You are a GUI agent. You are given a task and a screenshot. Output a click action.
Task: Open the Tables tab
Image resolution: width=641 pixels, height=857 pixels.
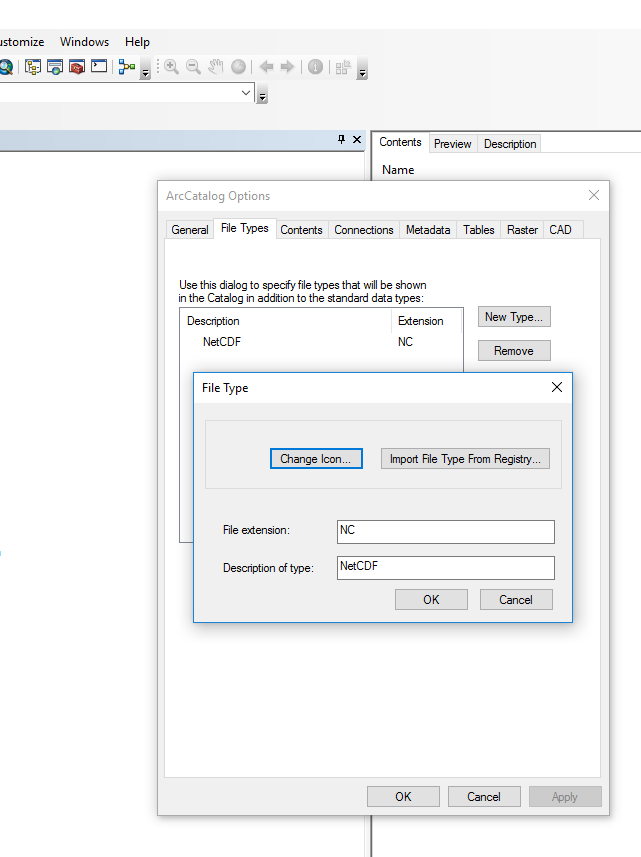[x=478, y=230]
